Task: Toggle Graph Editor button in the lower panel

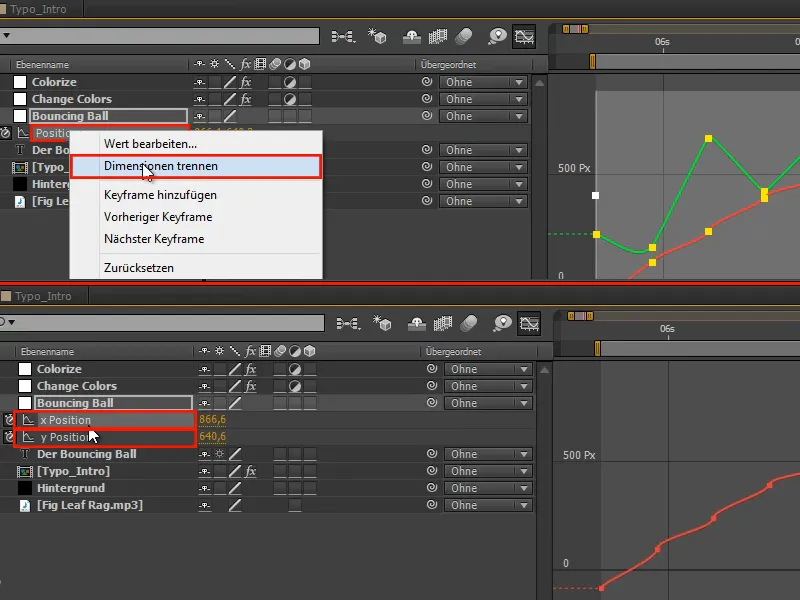Action: [x=529, y=323]
